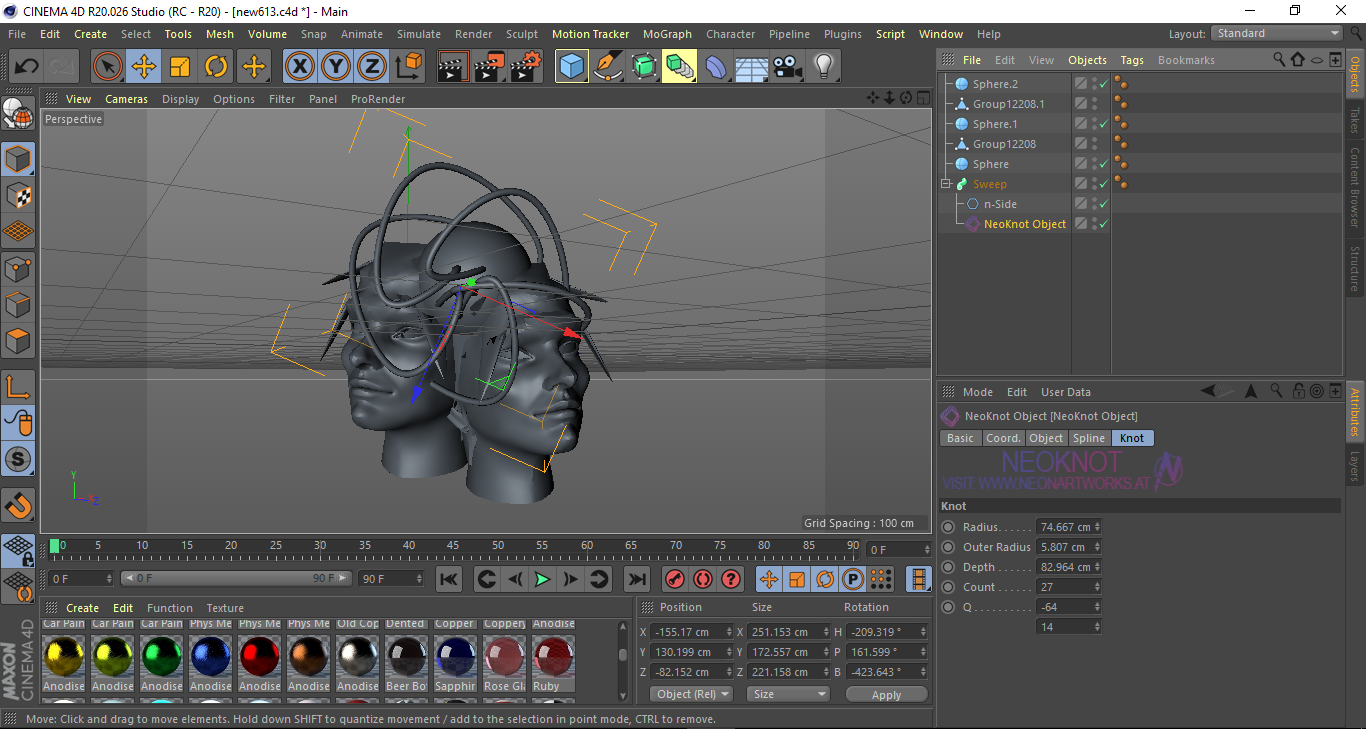
Task: Open the Sculpt menu
Action: 521,34
